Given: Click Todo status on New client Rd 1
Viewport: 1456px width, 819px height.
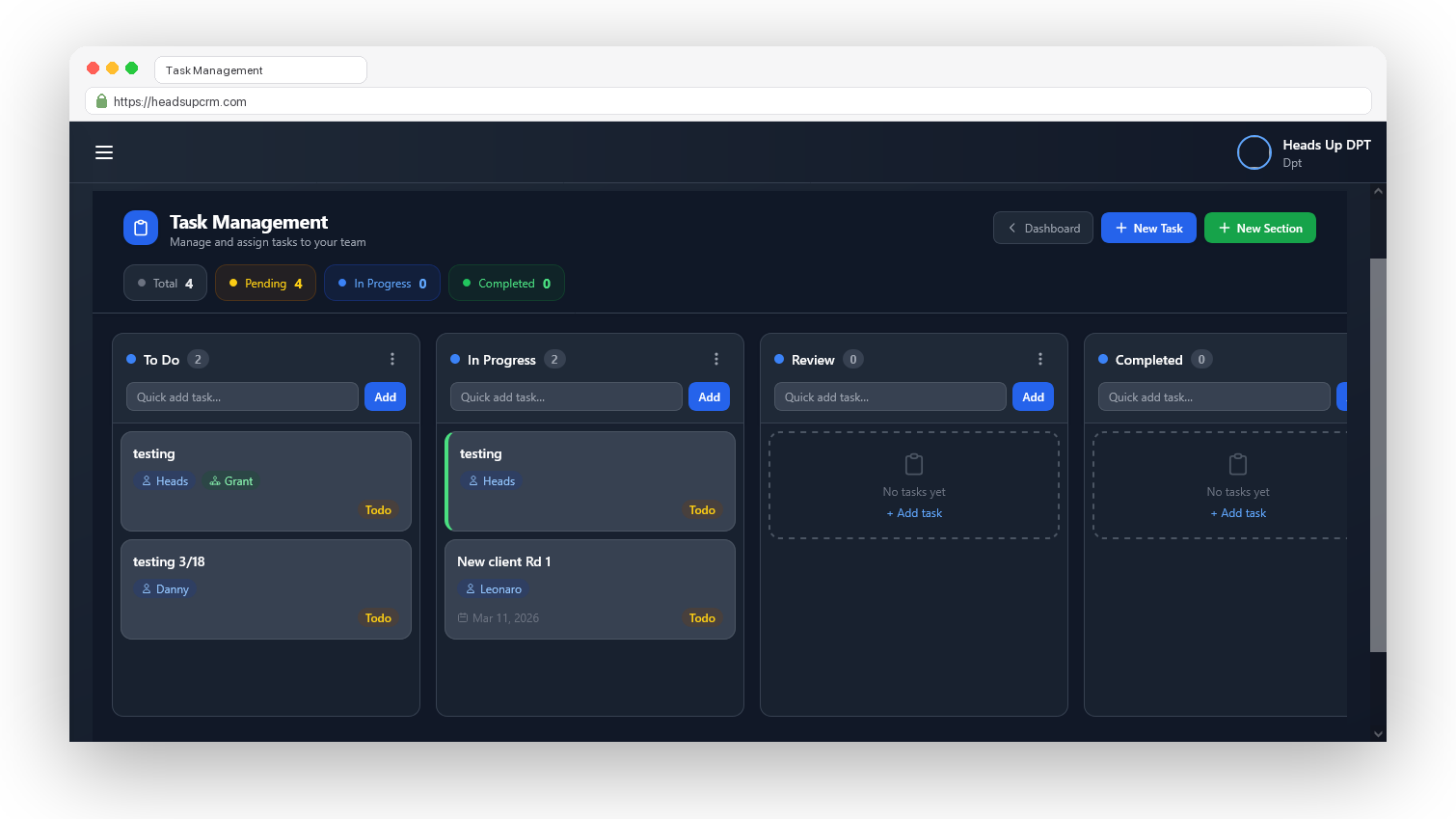Looking at the screenshot, I should coord(702,618).
